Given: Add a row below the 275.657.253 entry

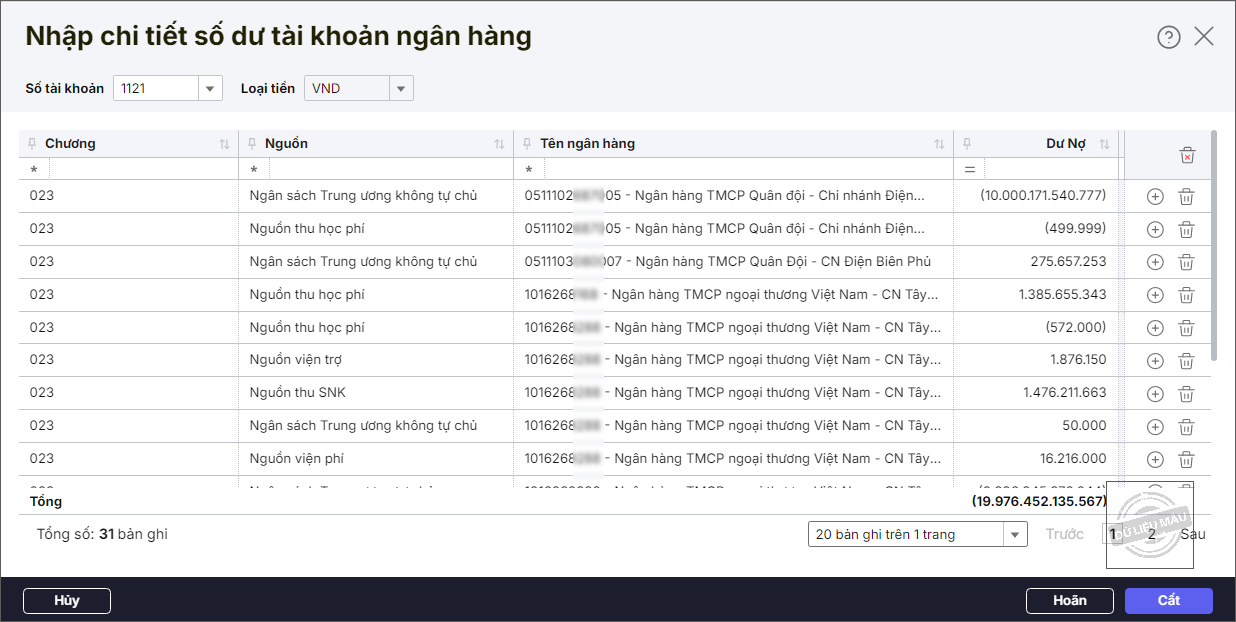Looking at the screenshot, I should (1155, 262).
